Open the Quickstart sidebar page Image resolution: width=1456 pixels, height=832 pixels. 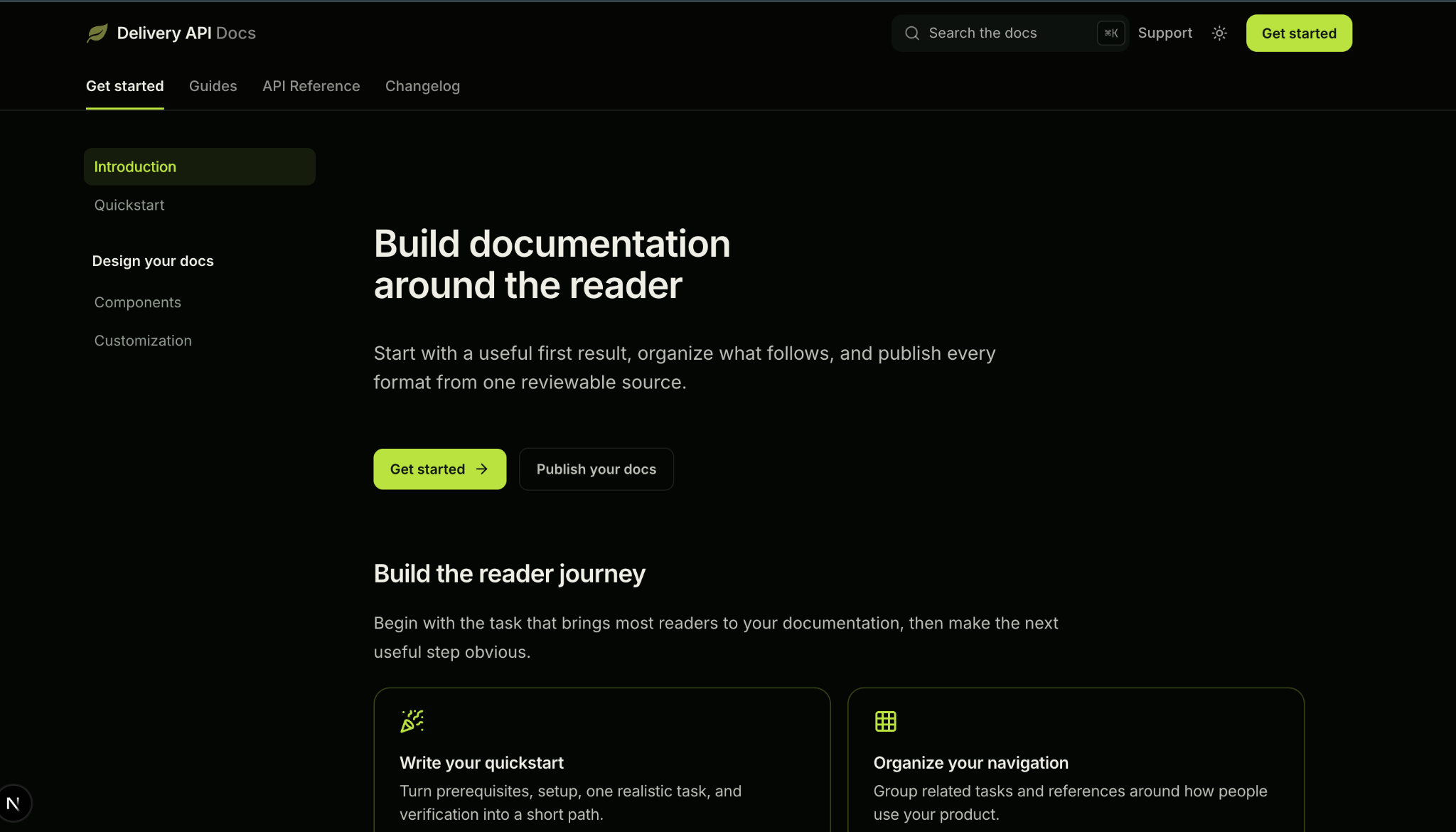[129, 205]
